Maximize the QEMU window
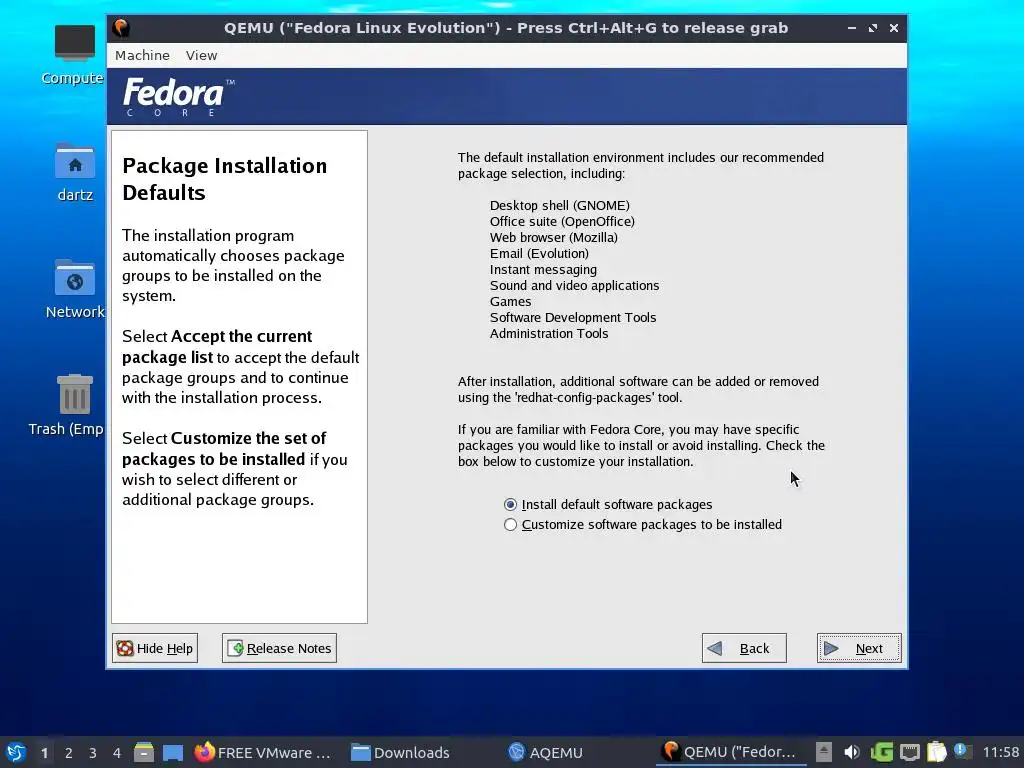The height and width of the screenshot is (768, 1024). (x=873, y=28)
